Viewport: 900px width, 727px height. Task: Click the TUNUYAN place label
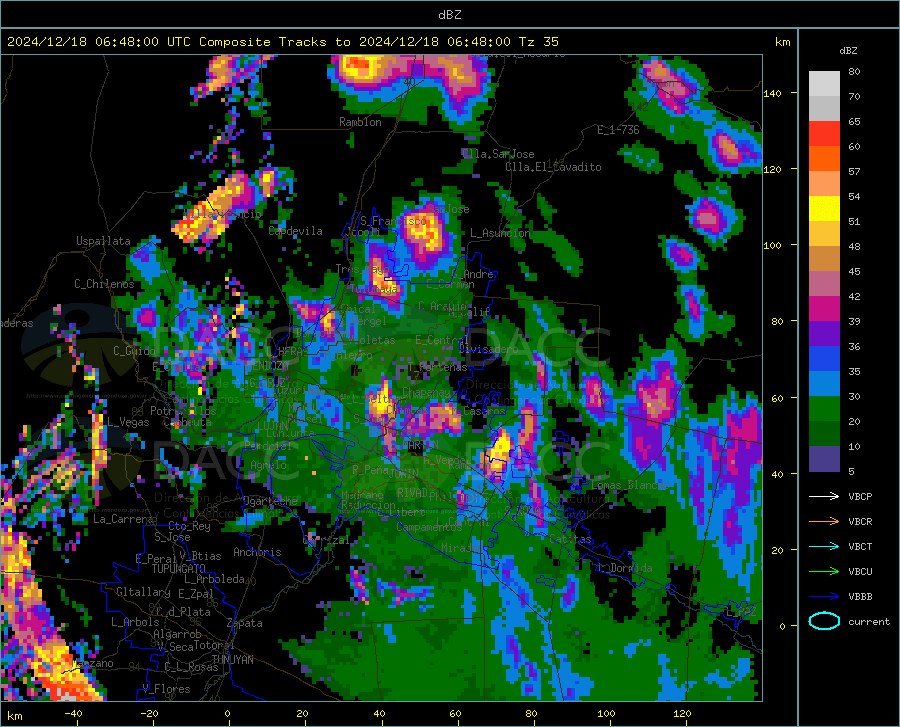click(232, 660)
